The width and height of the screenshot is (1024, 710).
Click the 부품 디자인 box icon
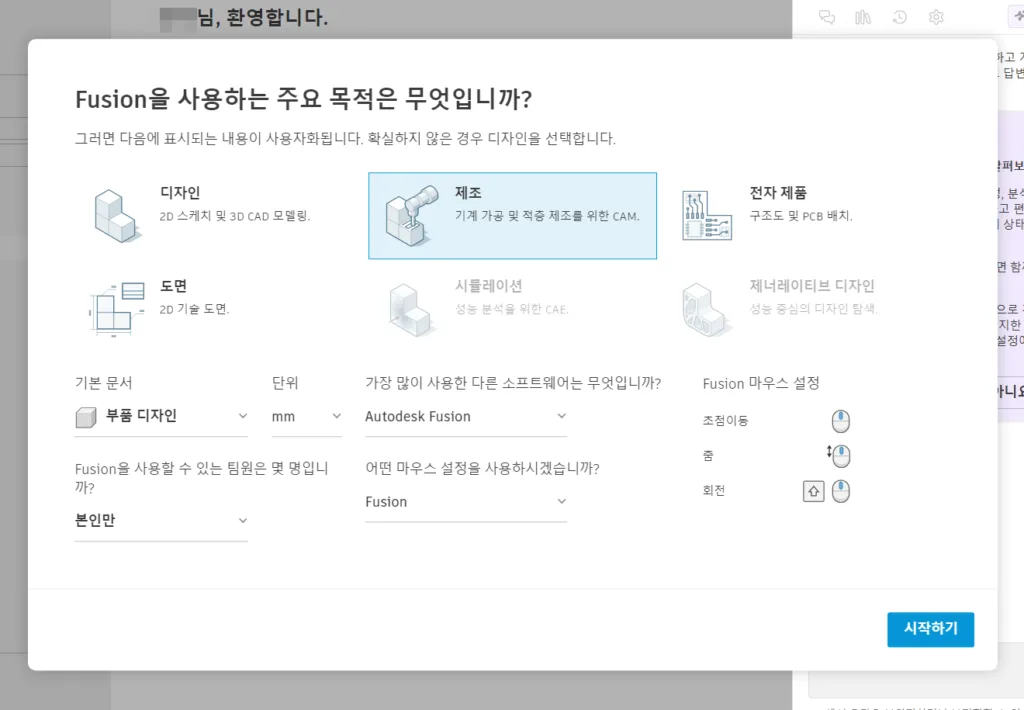click(86, 417)
